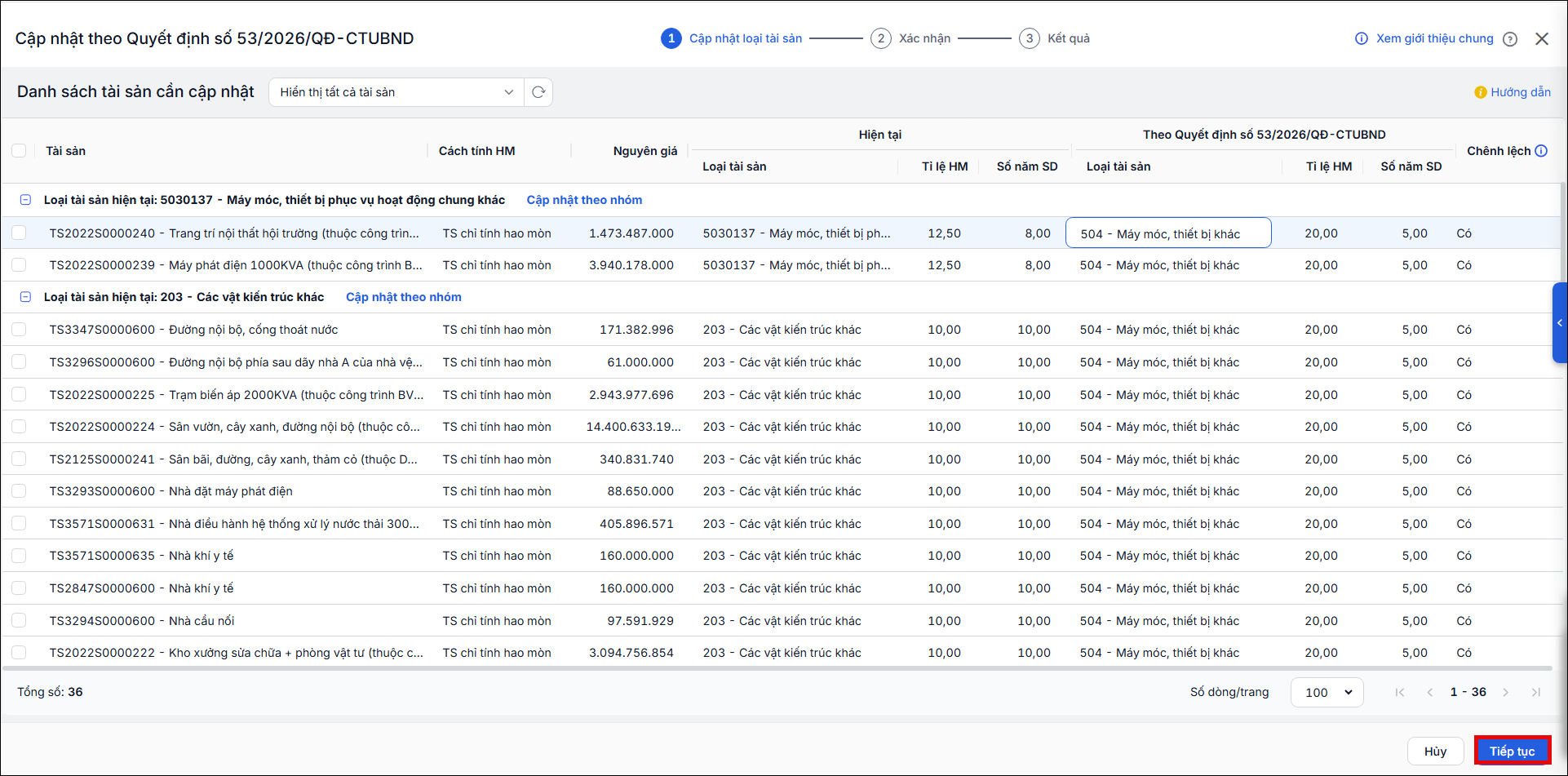Check the row TS2022S0000222
This screenshot has height=776, width=1568.
19,653
